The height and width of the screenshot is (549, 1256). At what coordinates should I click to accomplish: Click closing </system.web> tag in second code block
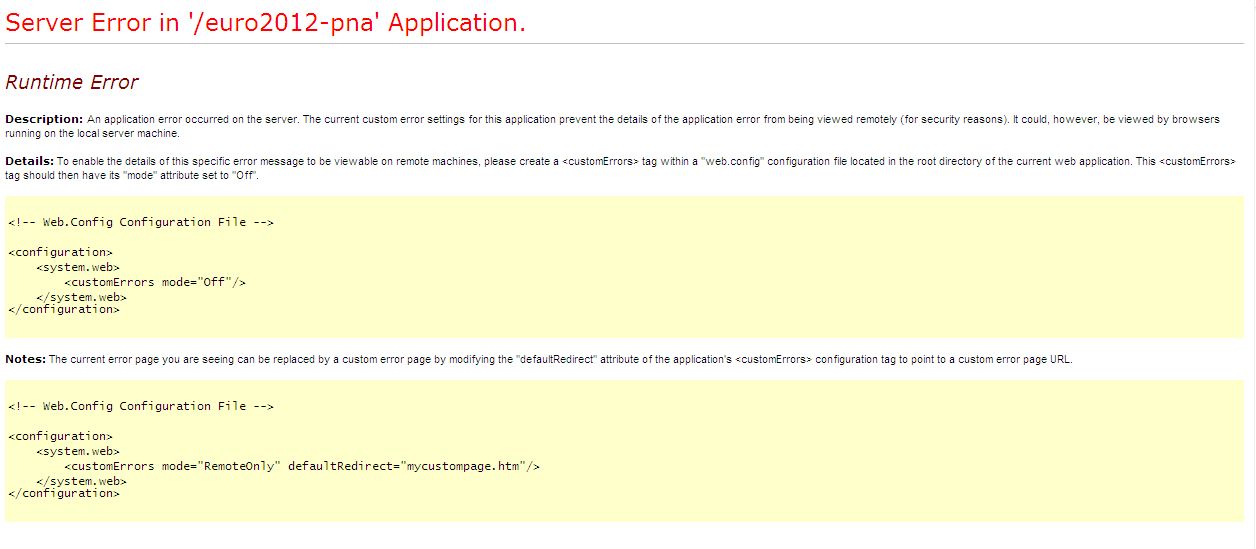click(81, 481)
